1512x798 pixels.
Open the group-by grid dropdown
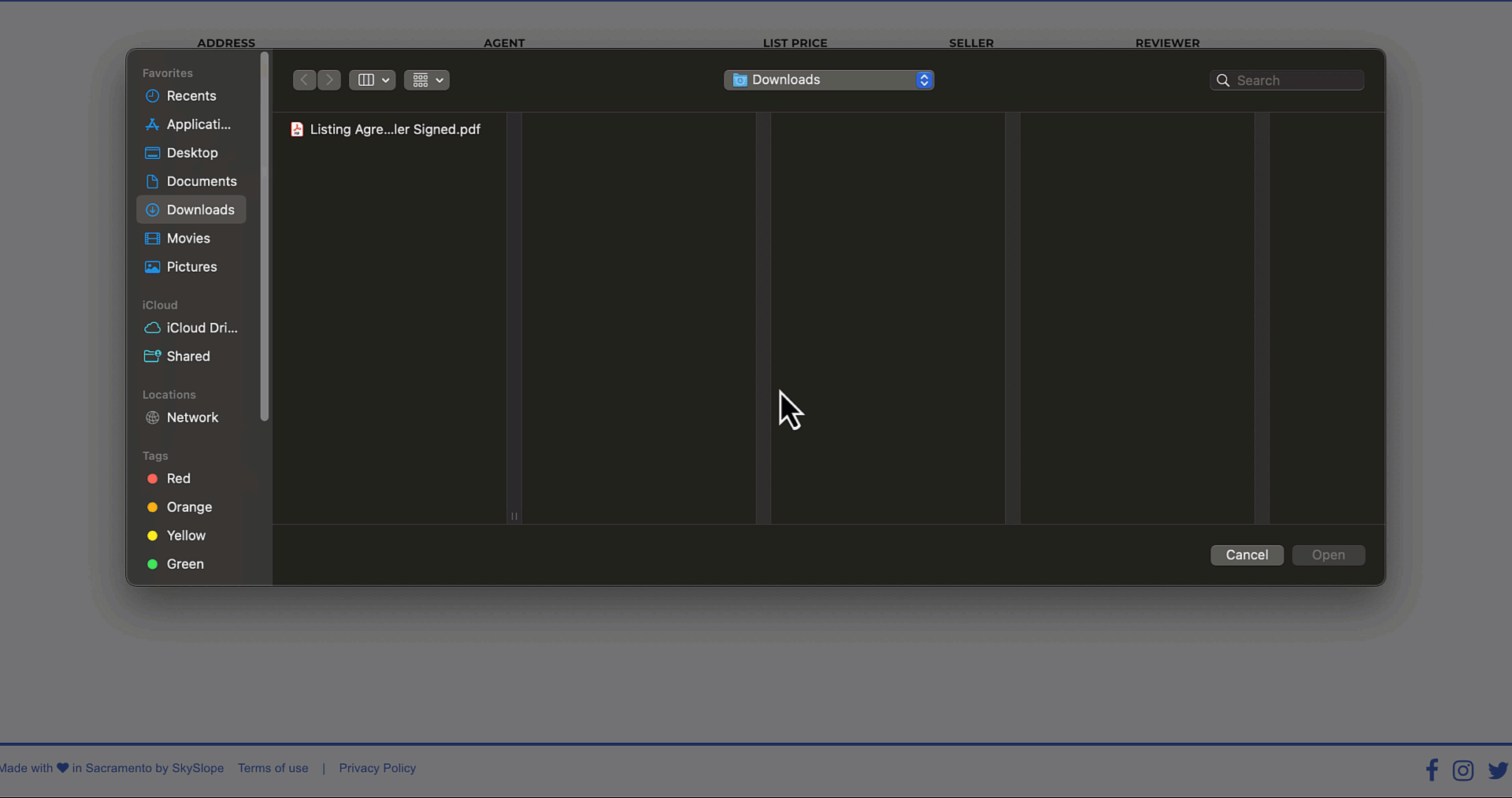427,80
